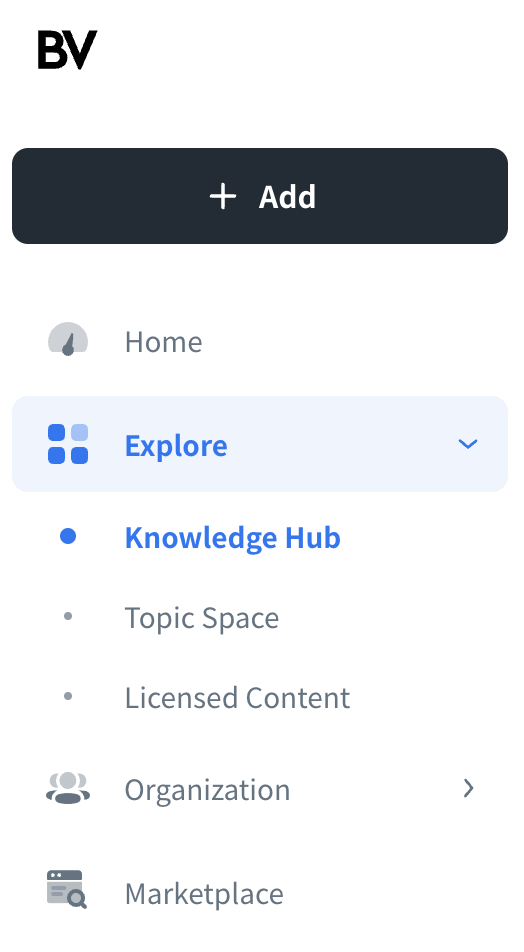Click the gray bullet beside Topic Space

[68, 616]
